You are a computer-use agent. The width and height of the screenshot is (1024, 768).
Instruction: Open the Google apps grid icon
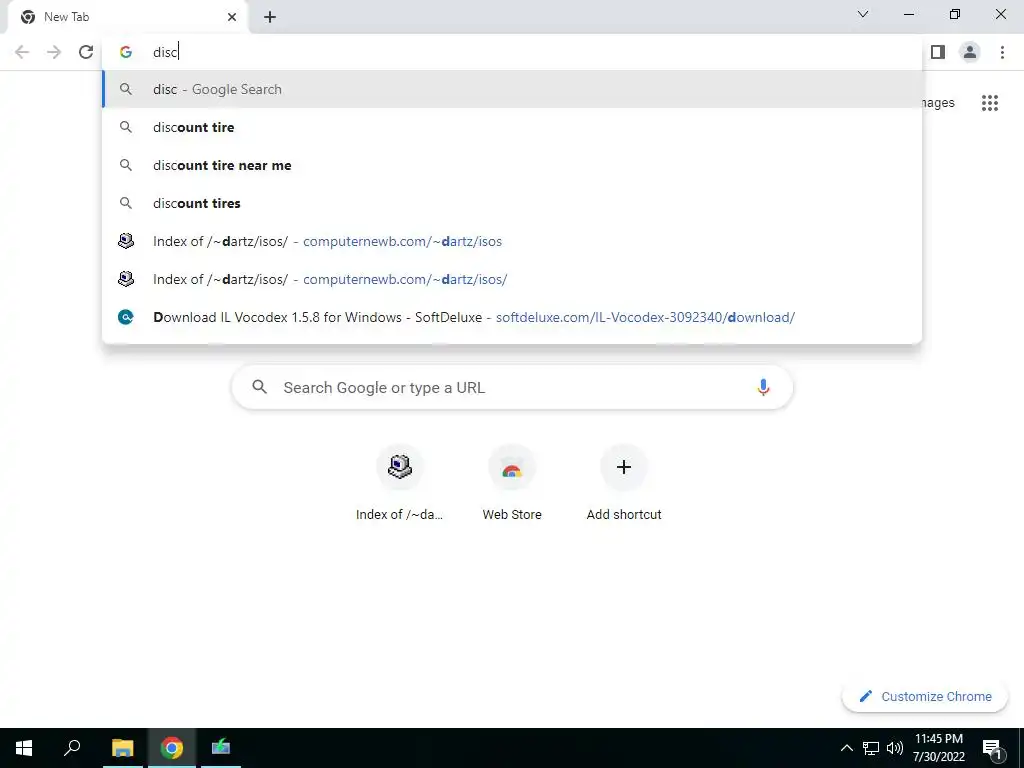990,103
